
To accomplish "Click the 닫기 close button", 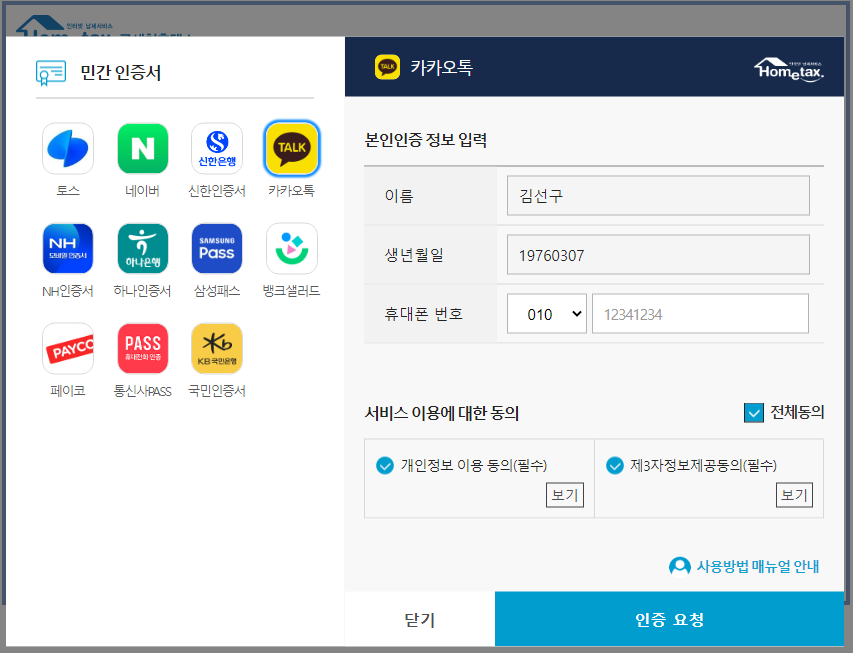I will (x=420, y=619).
